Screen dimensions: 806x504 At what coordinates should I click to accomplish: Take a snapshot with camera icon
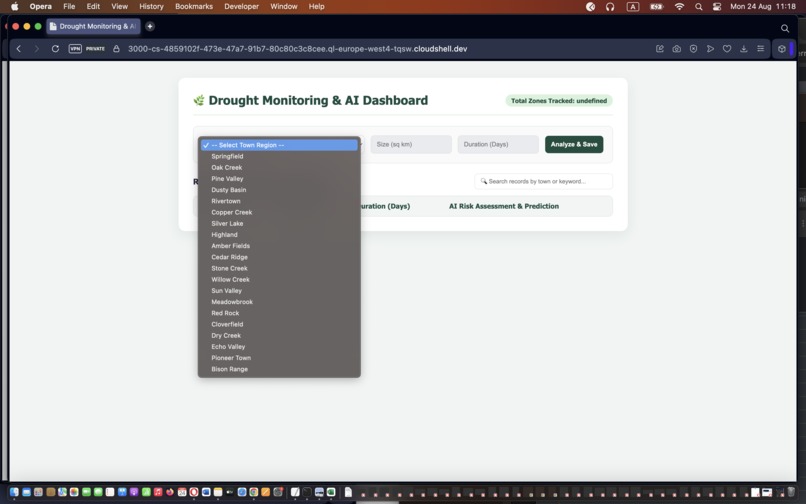click(x=676, y=49)
